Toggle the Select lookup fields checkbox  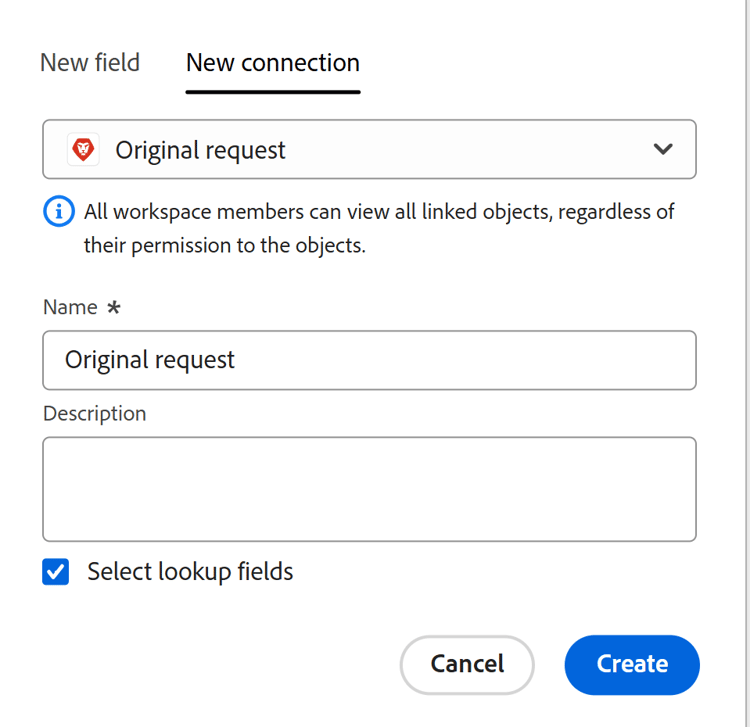pos(56,572)
